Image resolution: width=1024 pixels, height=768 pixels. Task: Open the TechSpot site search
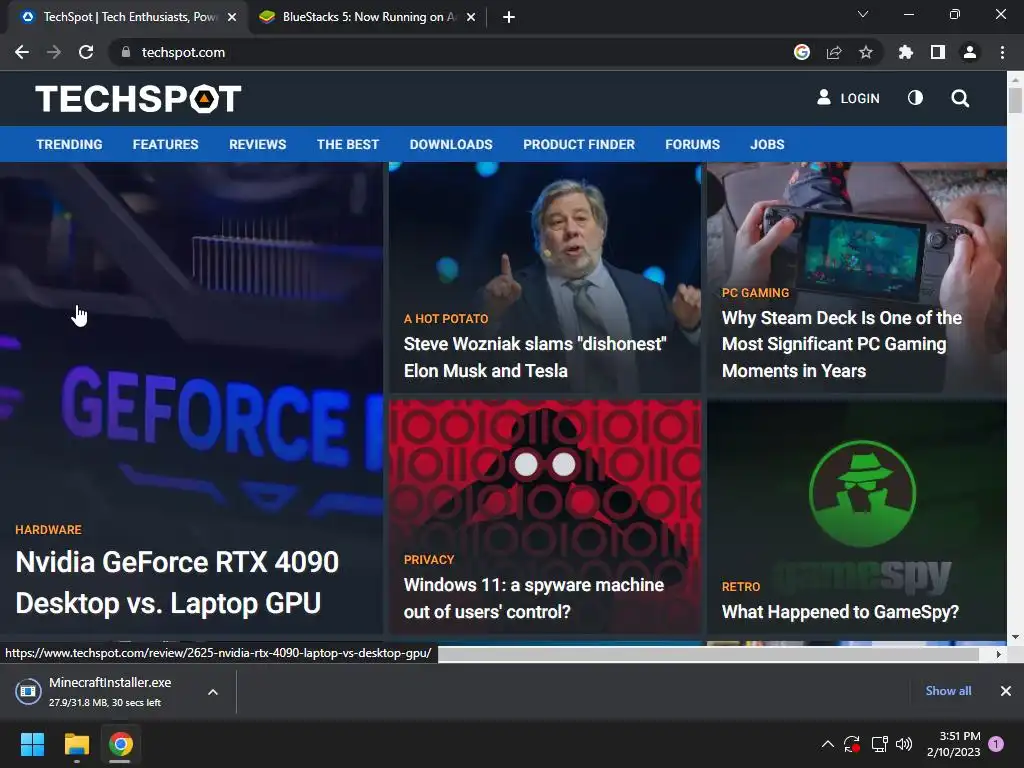click(960, 98)
